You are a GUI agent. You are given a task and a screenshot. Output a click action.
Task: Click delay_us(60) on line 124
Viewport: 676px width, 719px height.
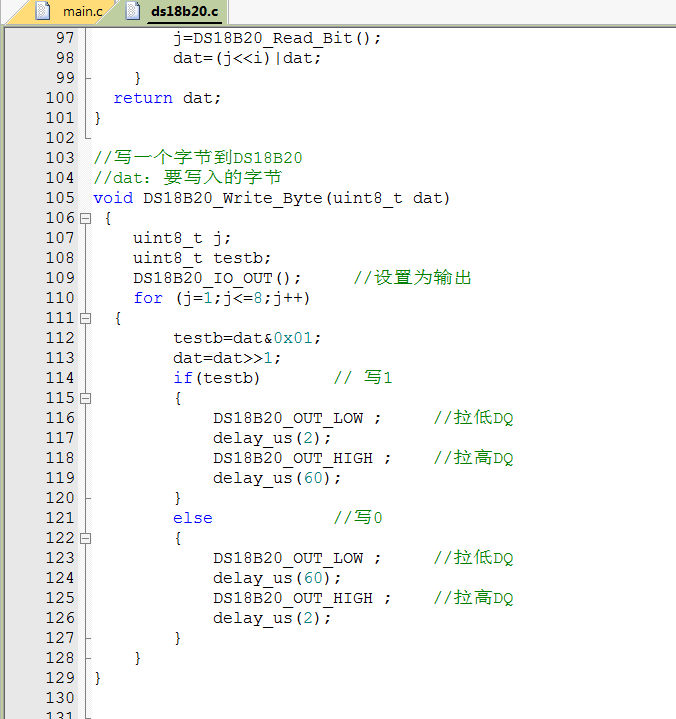(x=272, y=578)
